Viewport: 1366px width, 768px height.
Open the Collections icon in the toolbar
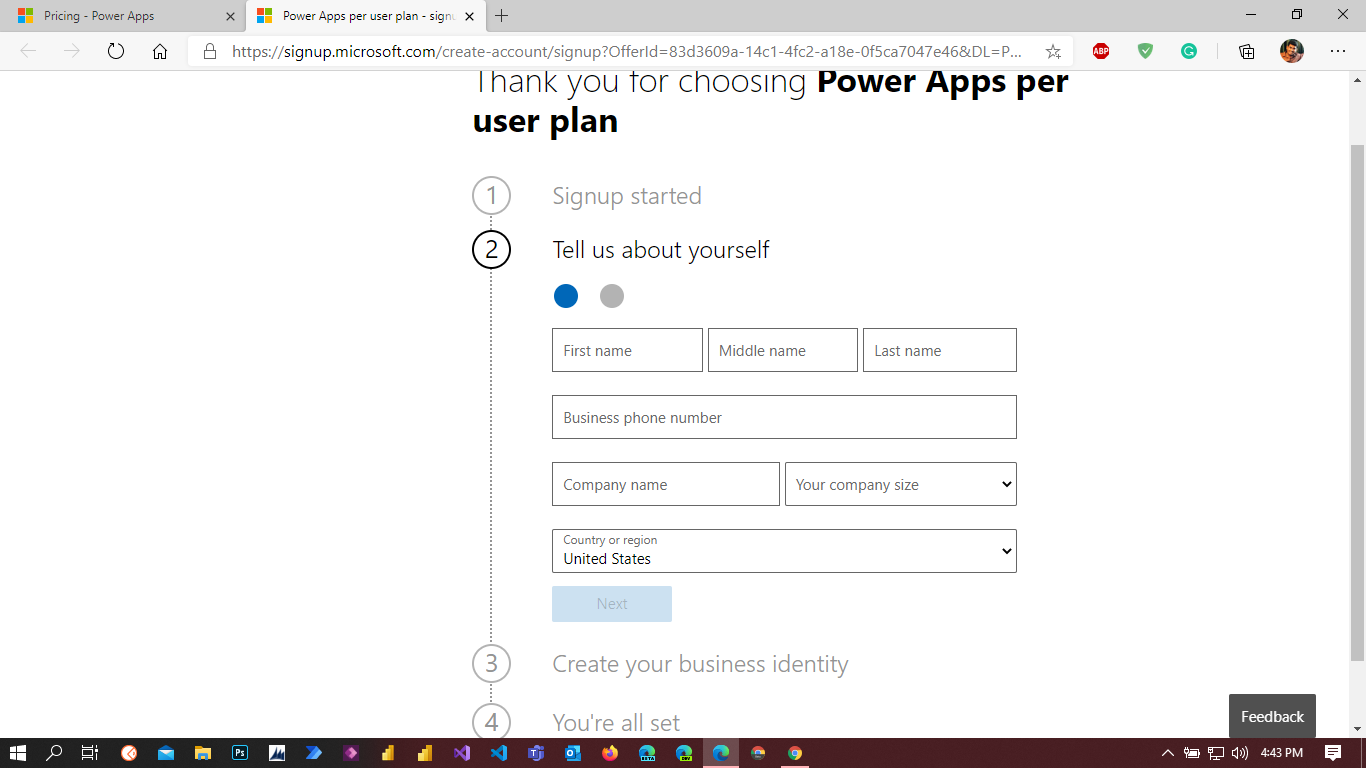1246,51
